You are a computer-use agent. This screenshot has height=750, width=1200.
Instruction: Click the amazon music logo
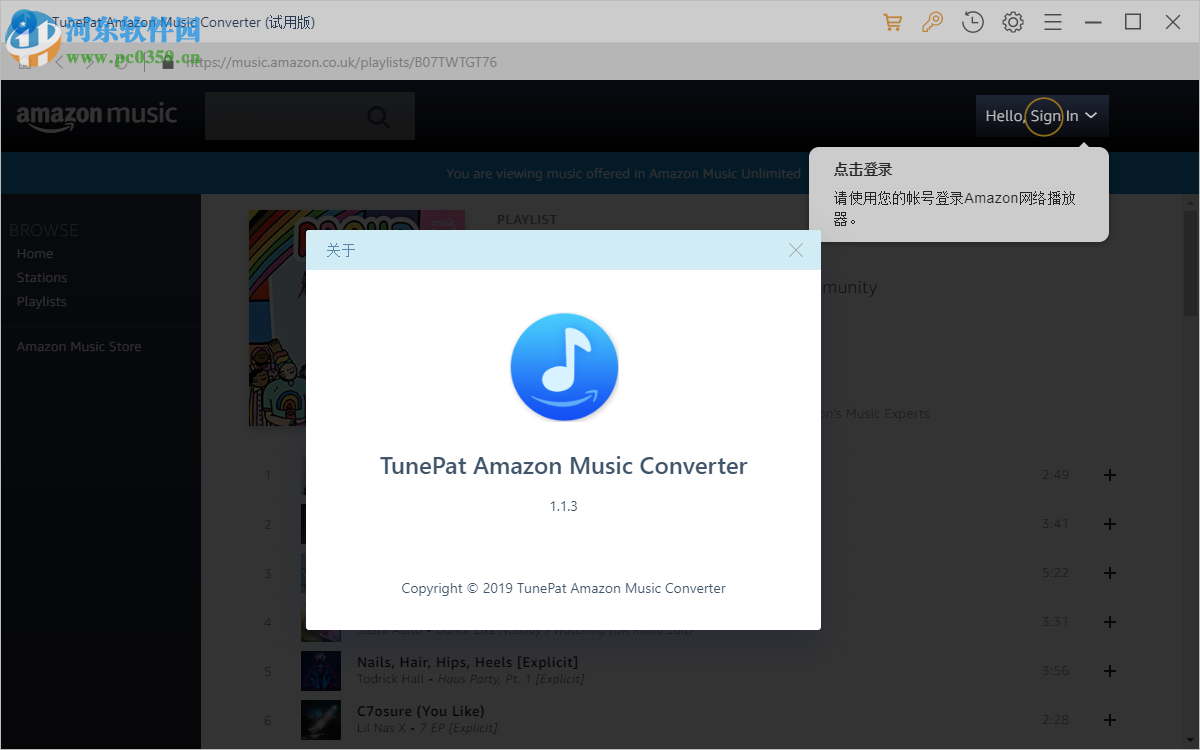click(96, 115)
